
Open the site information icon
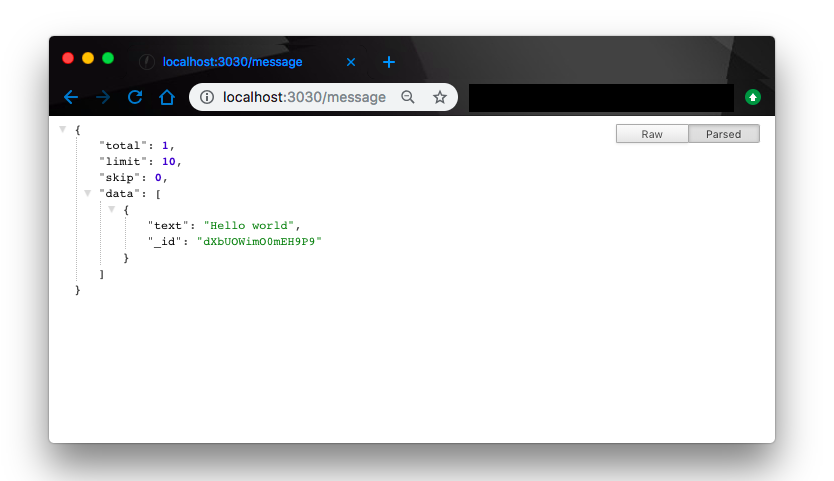point(207,97)
